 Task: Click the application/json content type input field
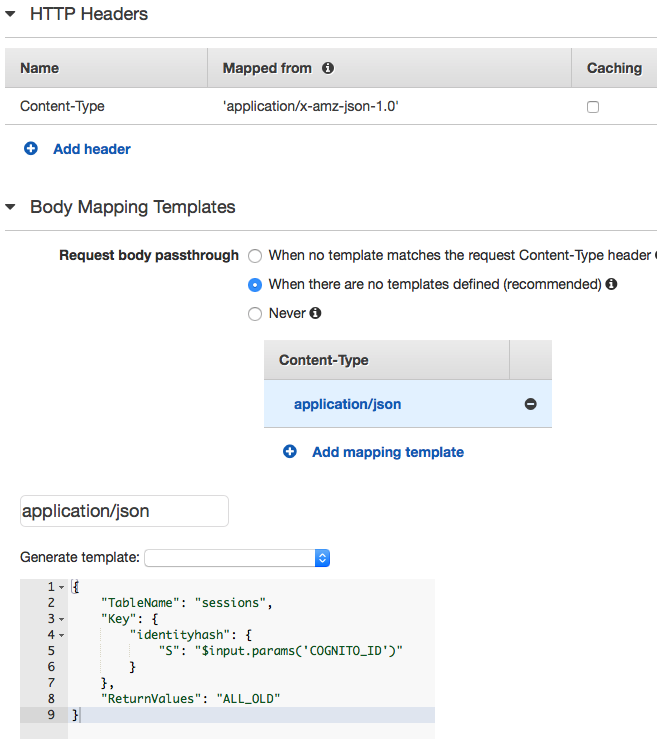tap(124, 511)
